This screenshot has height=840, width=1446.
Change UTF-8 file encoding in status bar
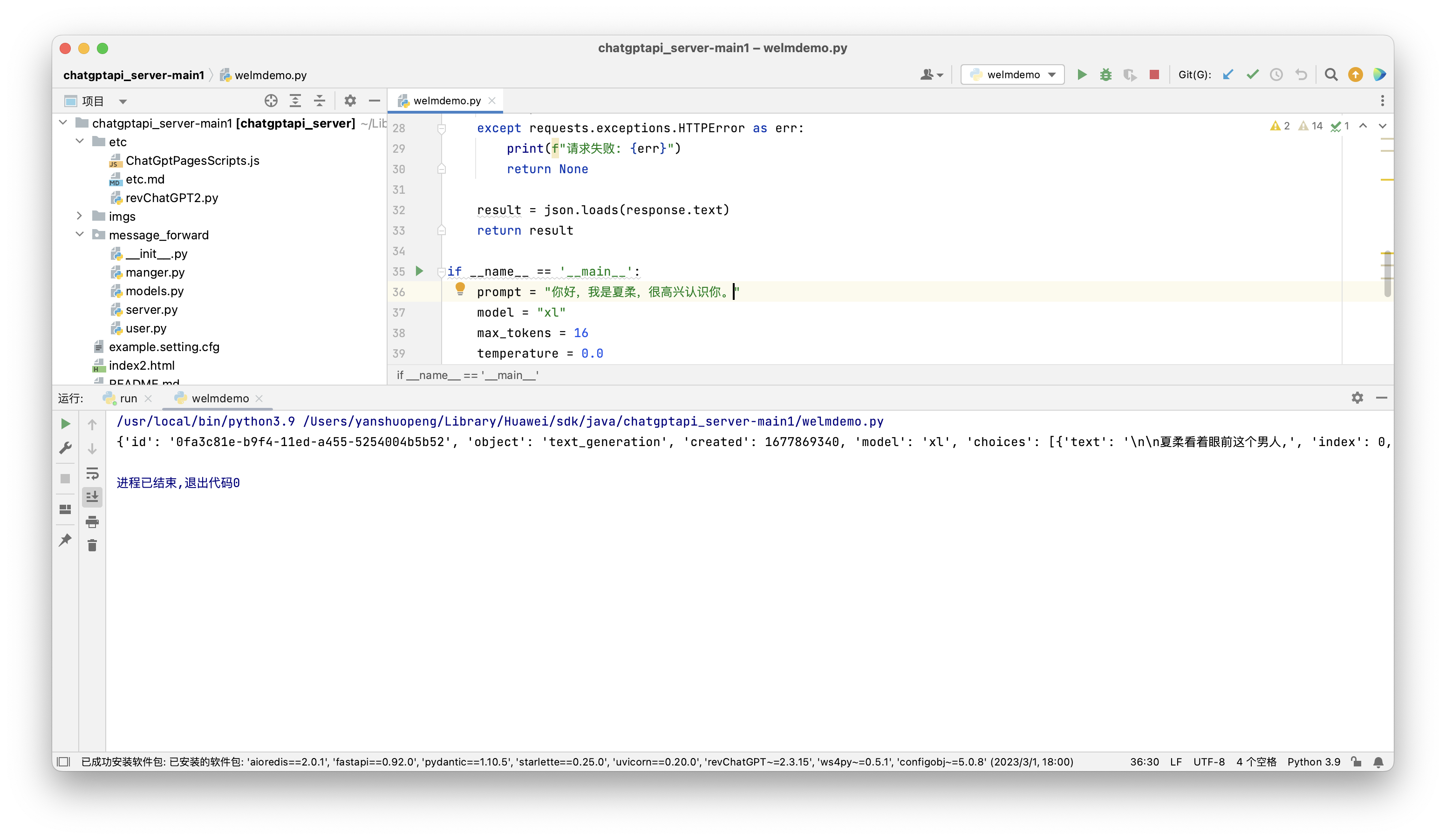(1208, 761)
